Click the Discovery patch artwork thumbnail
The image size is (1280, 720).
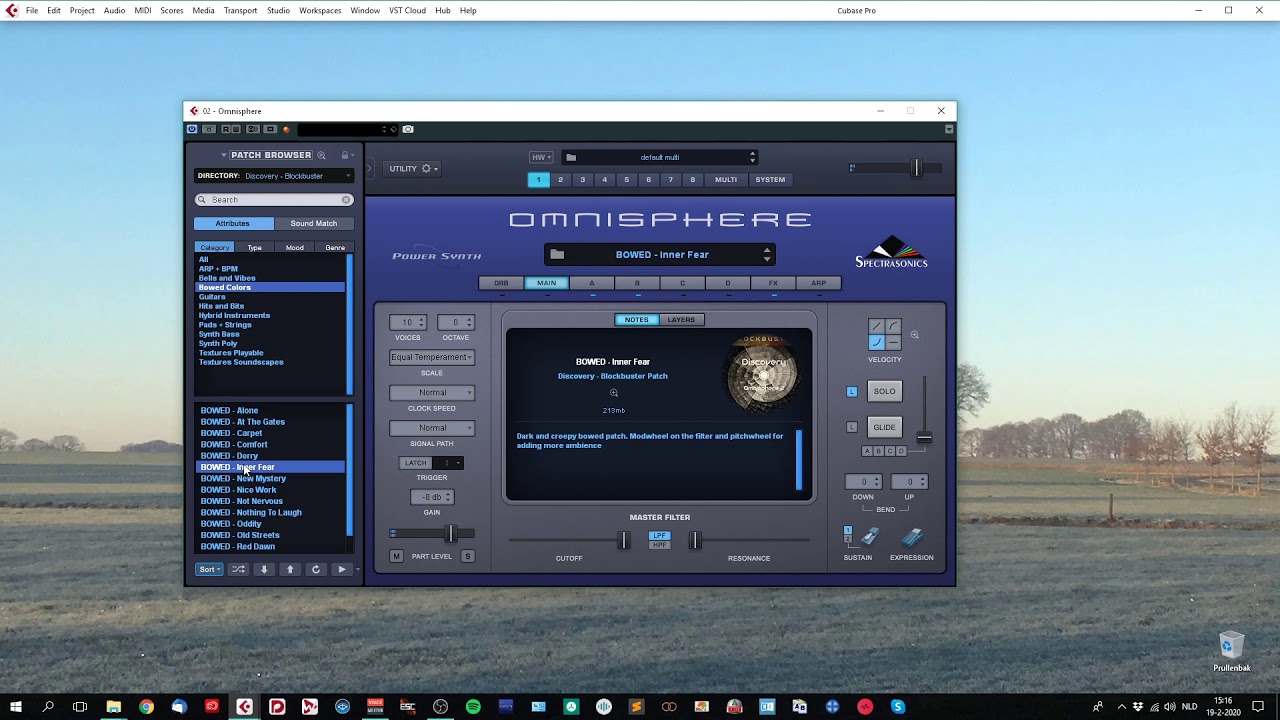tap(764, 375)
